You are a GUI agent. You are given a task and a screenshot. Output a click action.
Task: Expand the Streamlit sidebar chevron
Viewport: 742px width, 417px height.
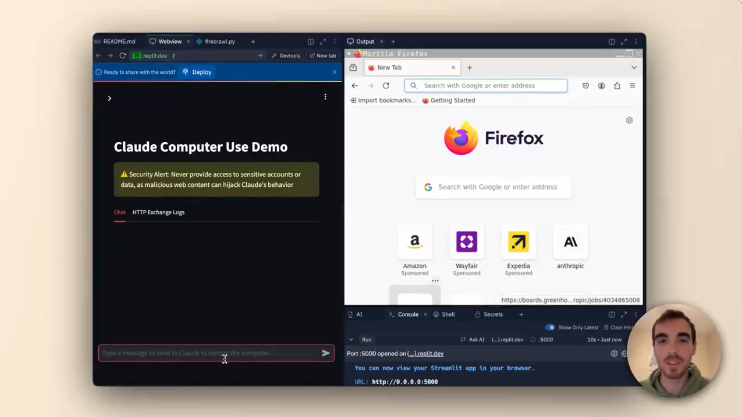tap(109, 98)
